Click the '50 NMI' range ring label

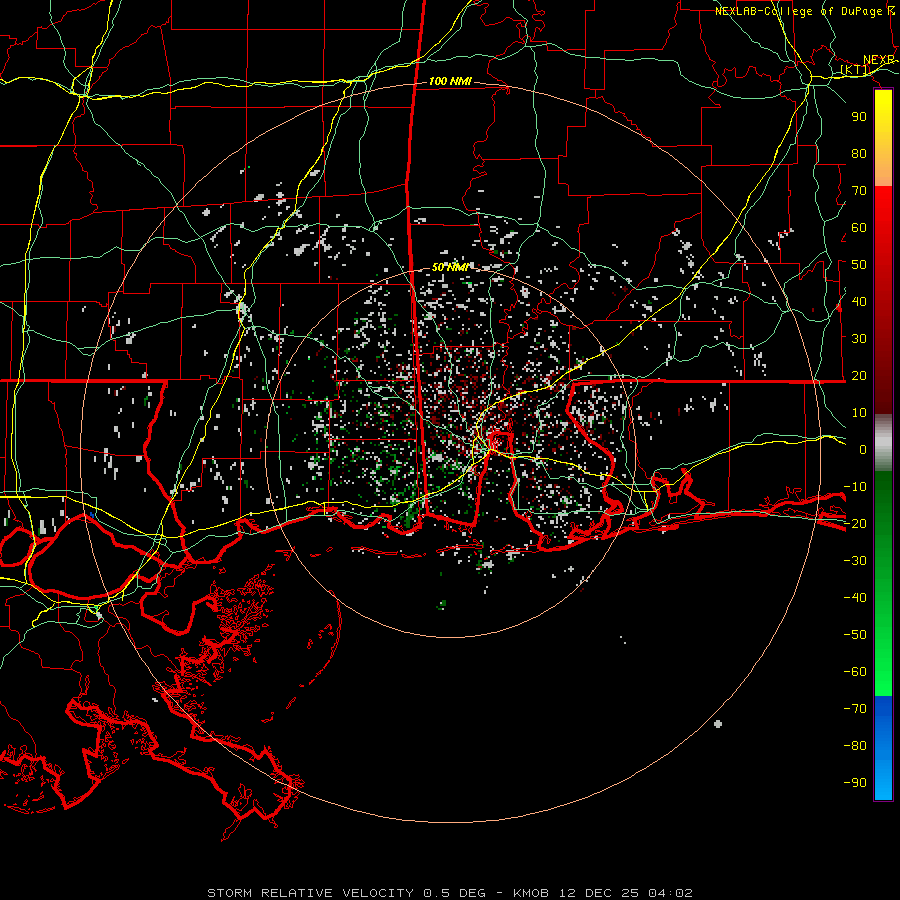point(451,267)
